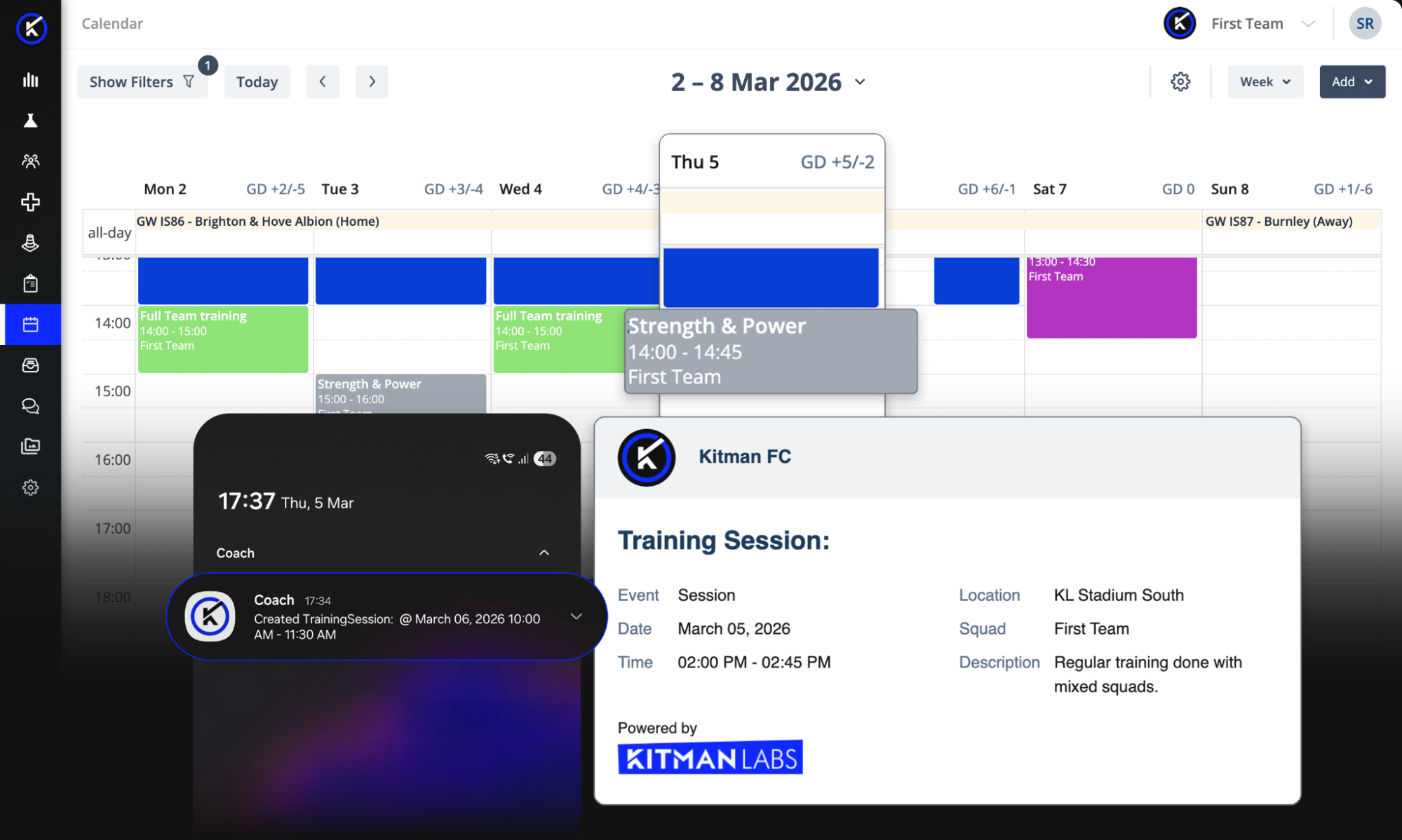The height and width of the screenshot is (840, 1402).
Task: Open the athletes group sidebar icon
Action: (30, 161)
